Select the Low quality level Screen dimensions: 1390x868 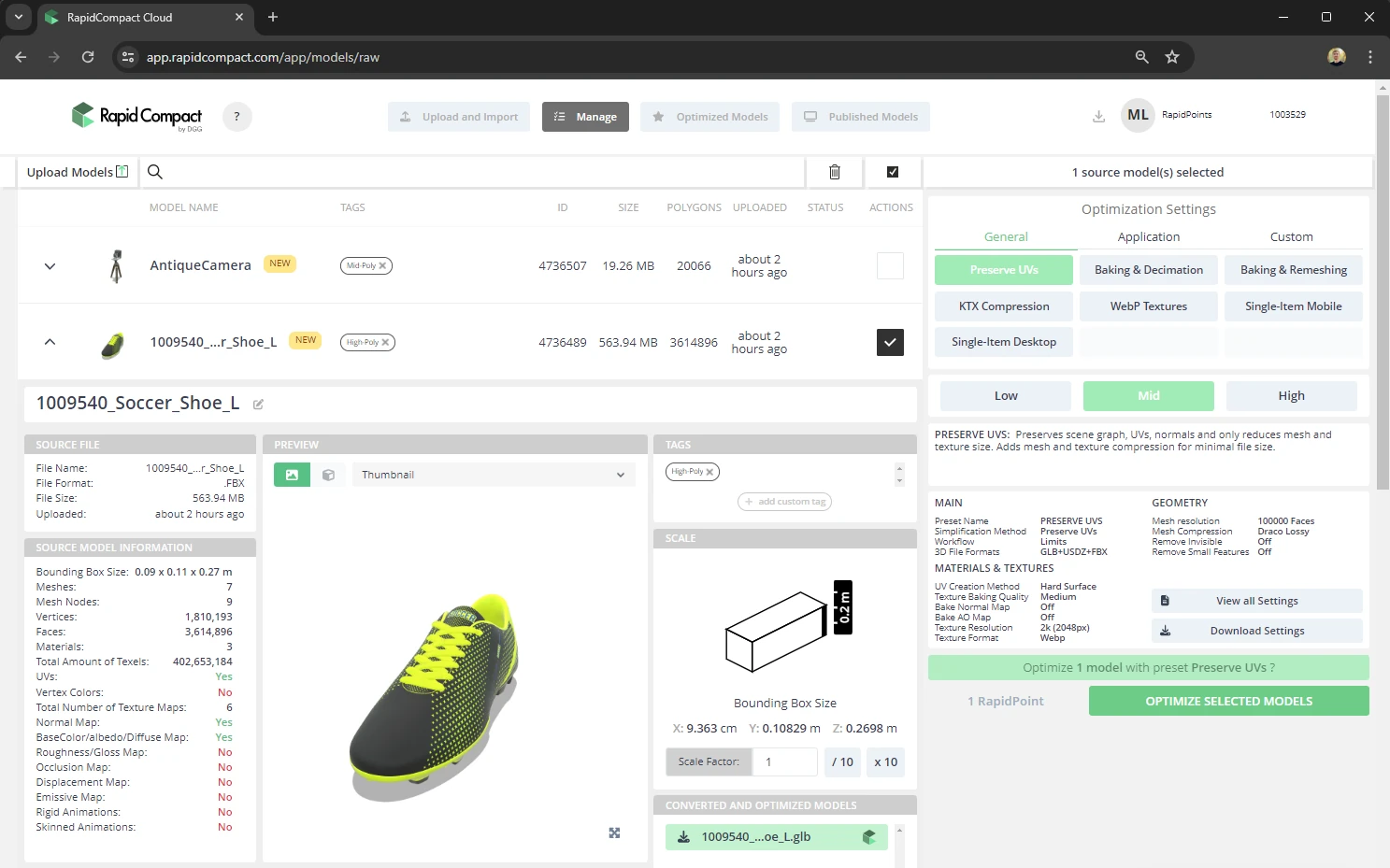point(1006,396)
